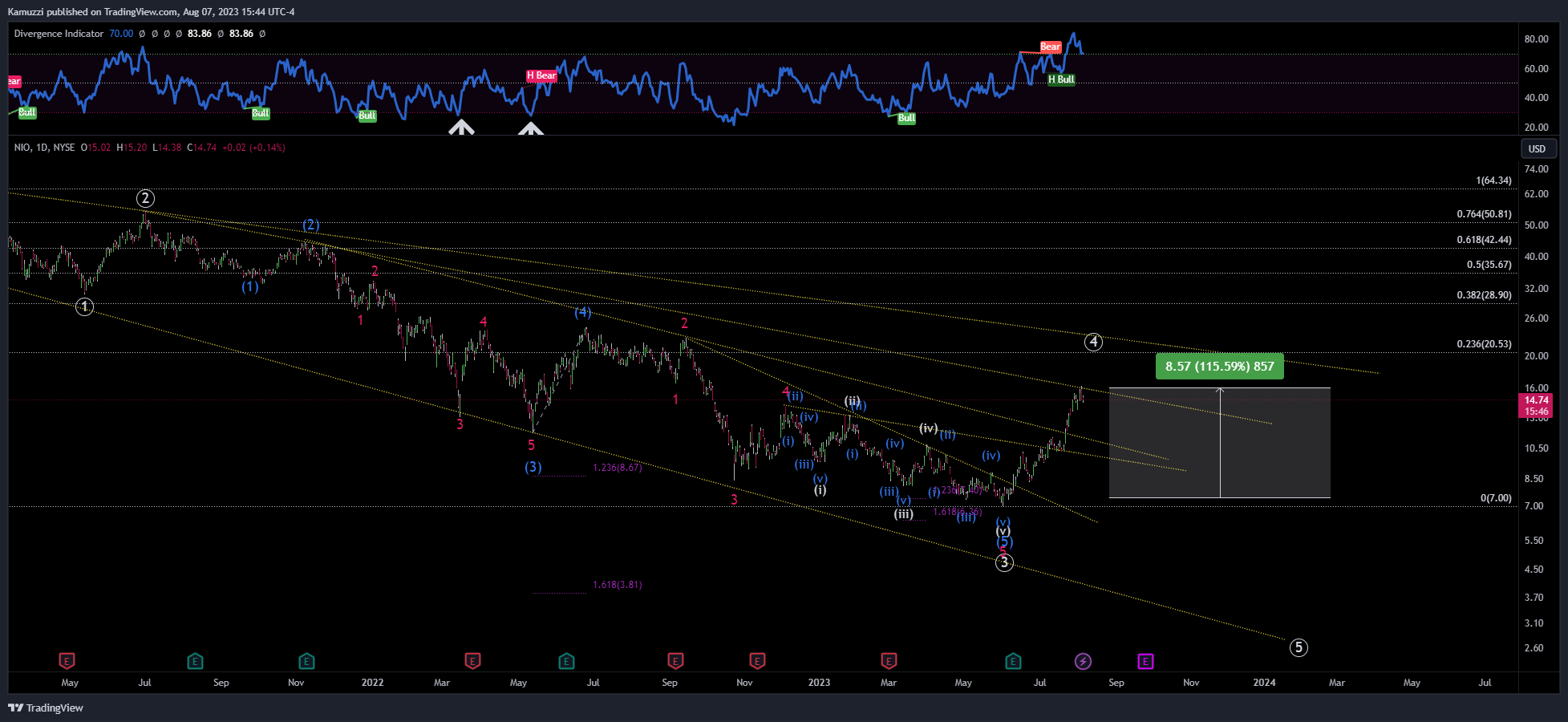Screen dimensions: 1568x722
Task: Click the red earnings marker above May 2021
Action: [67, 661]
